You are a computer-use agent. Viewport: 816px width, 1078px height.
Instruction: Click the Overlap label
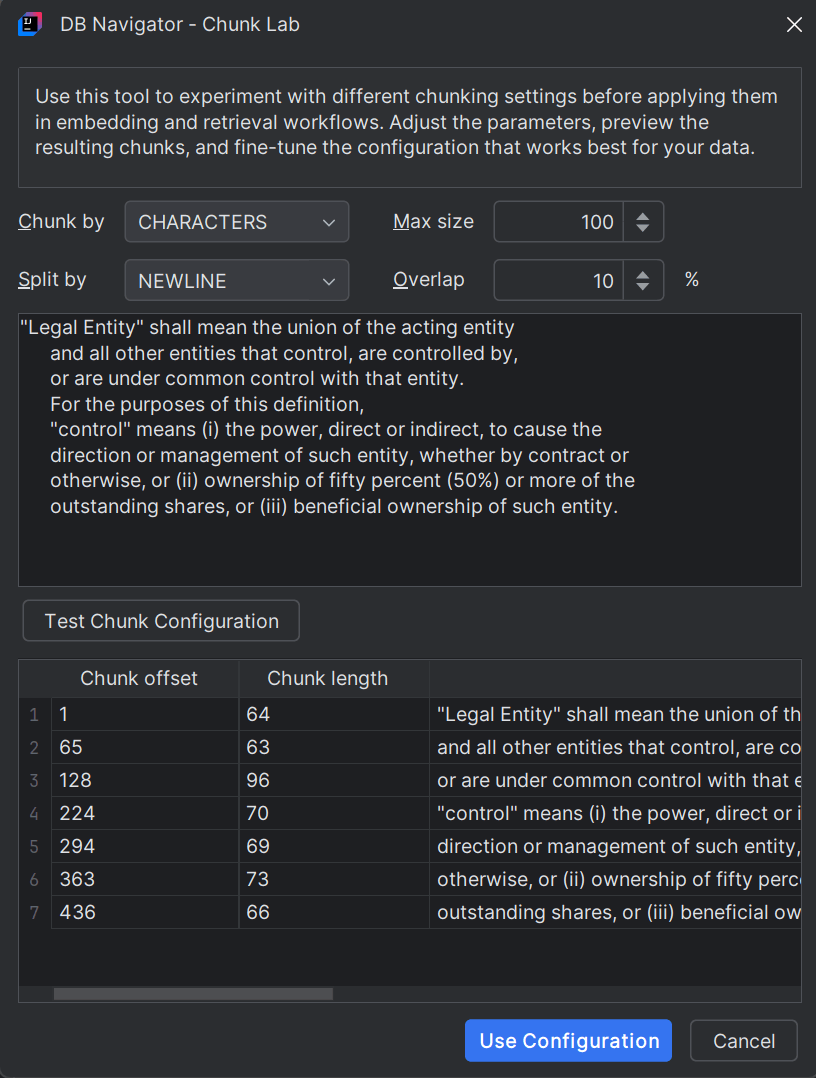[428, 280]
